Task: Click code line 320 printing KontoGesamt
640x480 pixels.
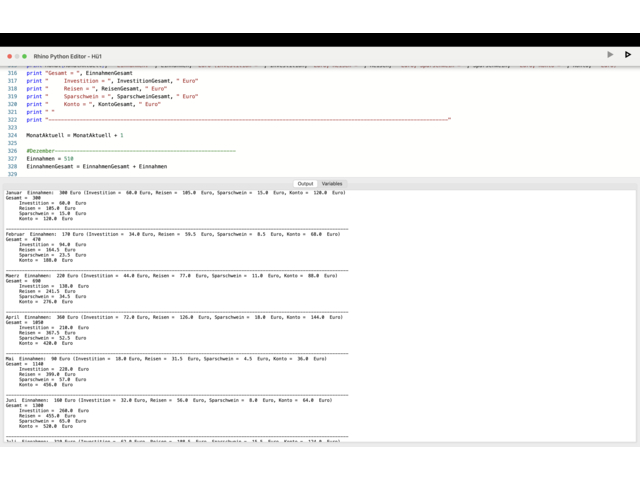Action: click(x=93, y=104)
